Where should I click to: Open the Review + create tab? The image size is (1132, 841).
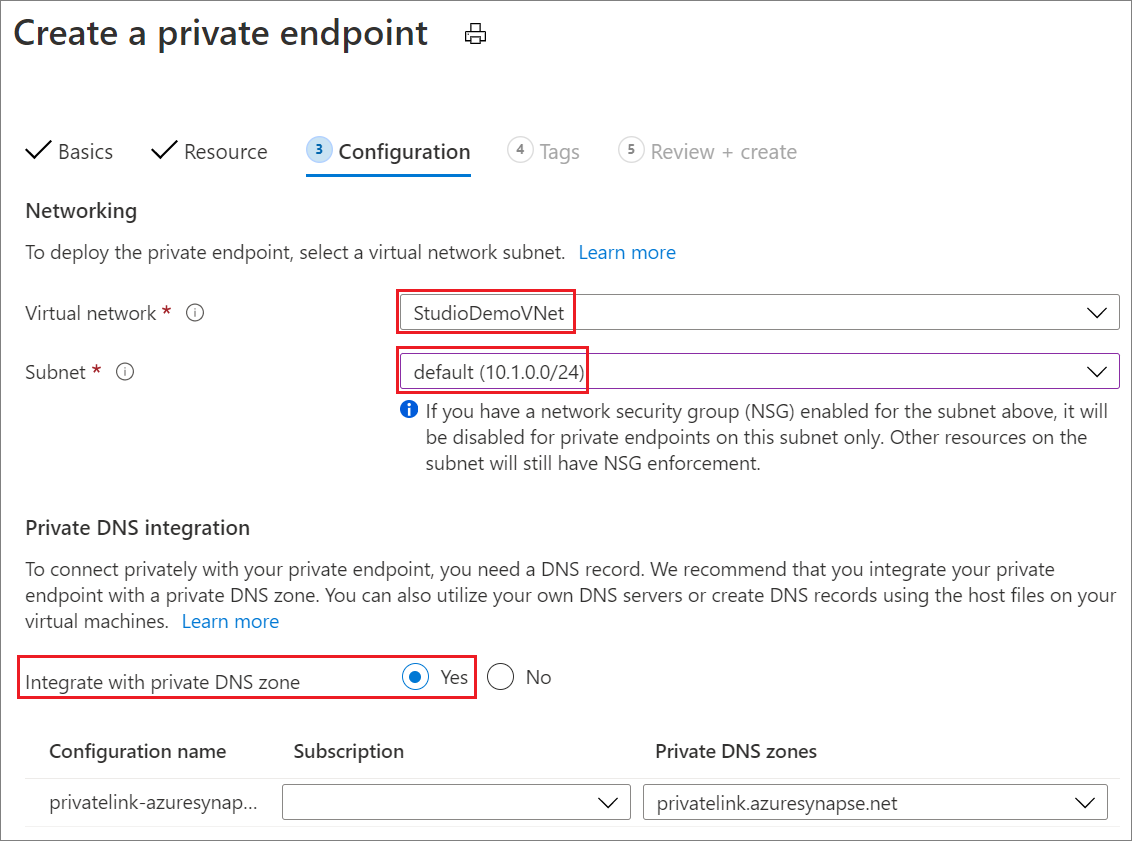pos(723,152)
